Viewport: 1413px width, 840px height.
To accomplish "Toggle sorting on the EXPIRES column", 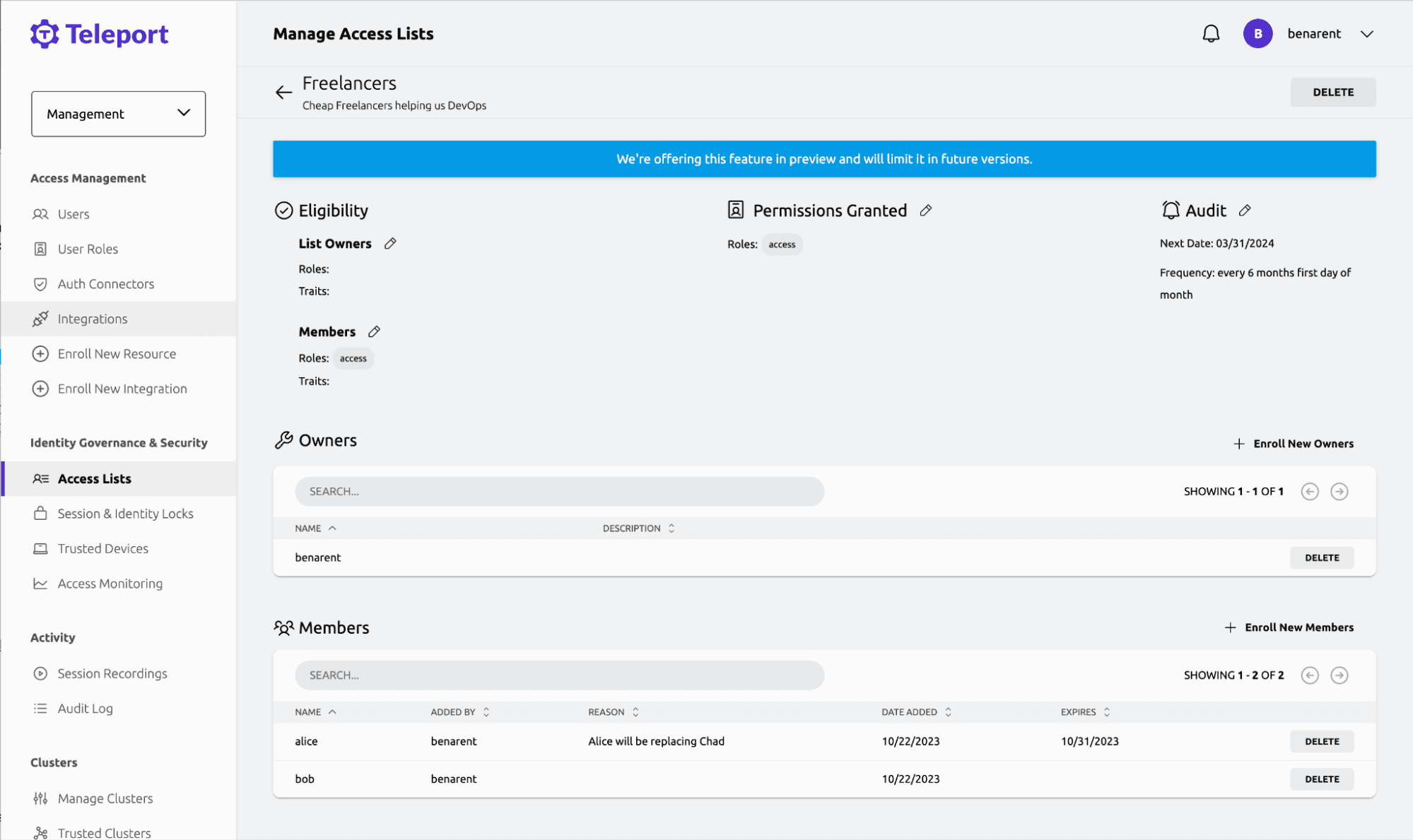I will click(x=1106, y=711).
